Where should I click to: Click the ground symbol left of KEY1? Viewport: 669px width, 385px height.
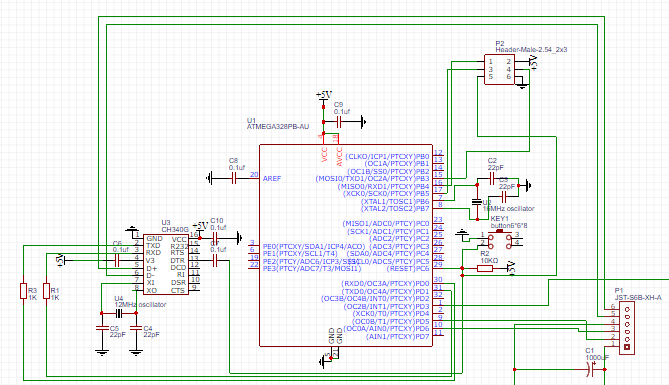coord(462,233)
